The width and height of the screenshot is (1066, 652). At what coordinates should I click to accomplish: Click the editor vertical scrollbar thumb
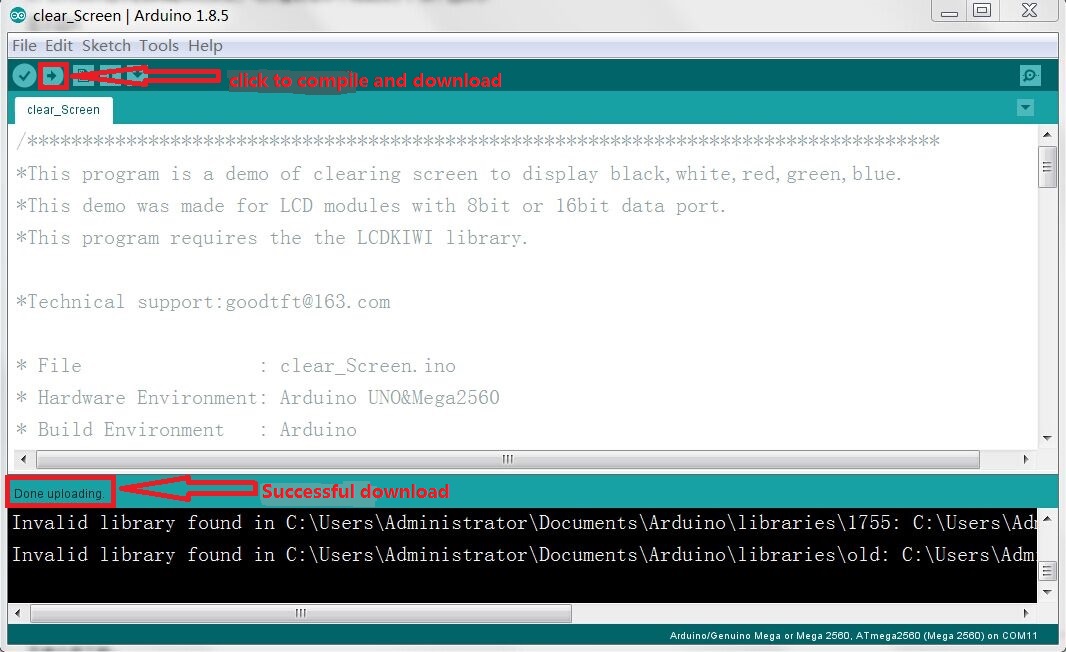tap(1047, 166)
